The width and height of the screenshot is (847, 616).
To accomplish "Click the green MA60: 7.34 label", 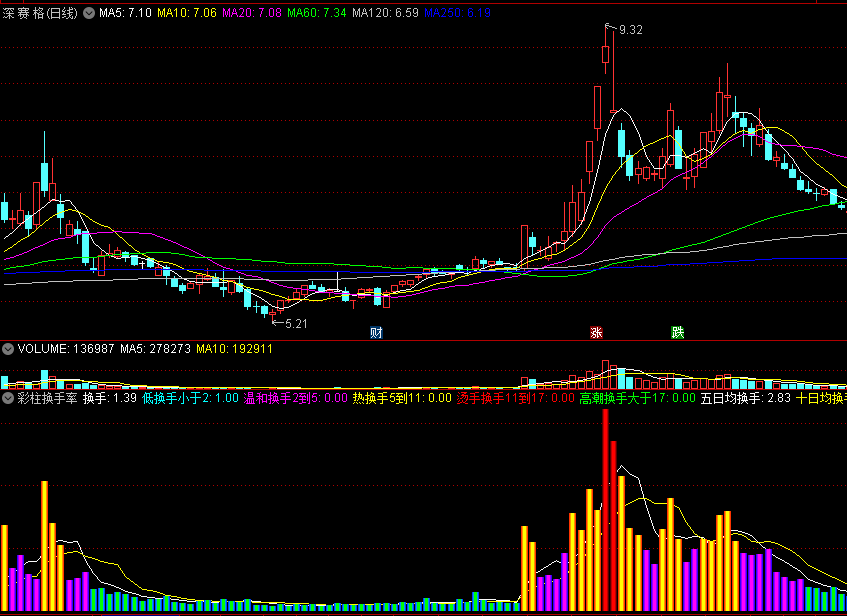I will (317, 13).
